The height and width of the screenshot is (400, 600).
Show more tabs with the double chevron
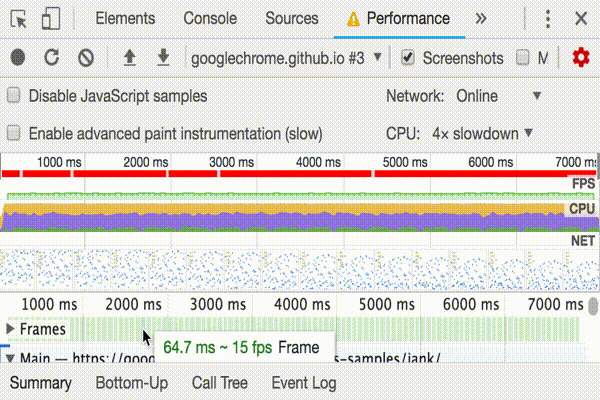click(x=481, y=18)
